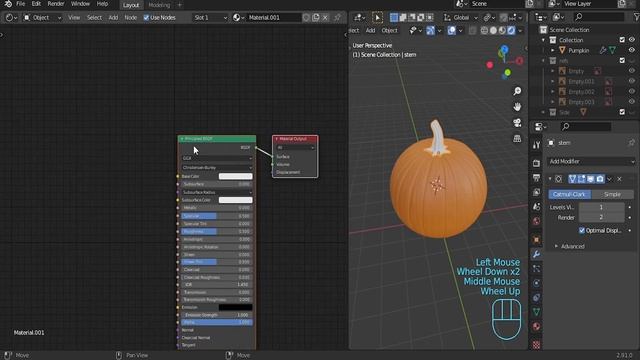
Task: Toggle the Use Nodes checkbox
Action: coord(146,18)
